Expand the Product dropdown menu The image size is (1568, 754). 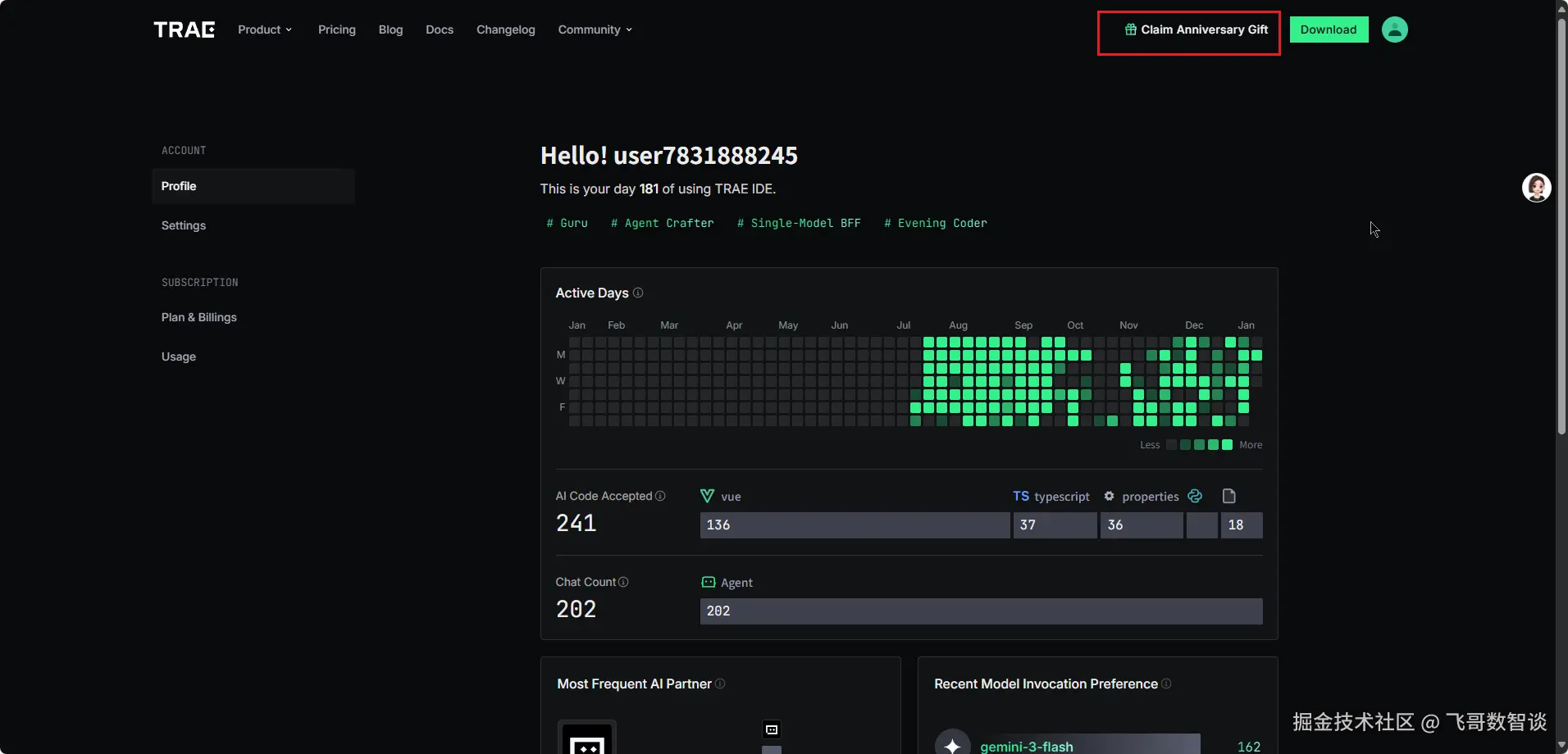click(x=264, y=30)
